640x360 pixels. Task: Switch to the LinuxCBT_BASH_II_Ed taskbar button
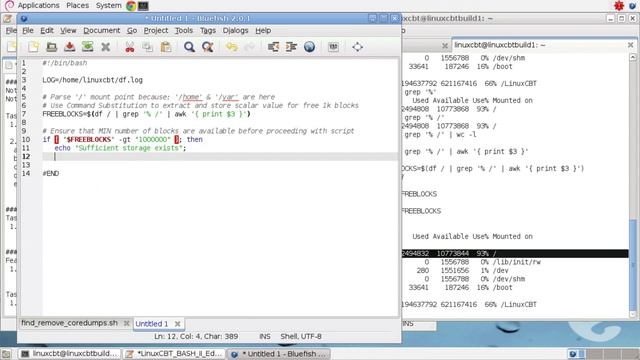(174, 354)
